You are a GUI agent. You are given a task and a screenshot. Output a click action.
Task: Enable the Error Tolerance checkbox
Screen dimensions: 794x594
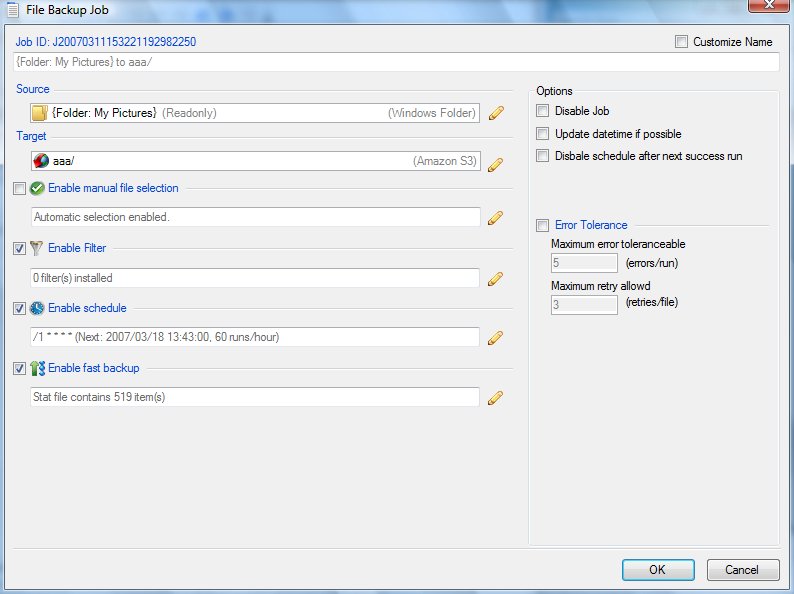[x=542, y=225]
